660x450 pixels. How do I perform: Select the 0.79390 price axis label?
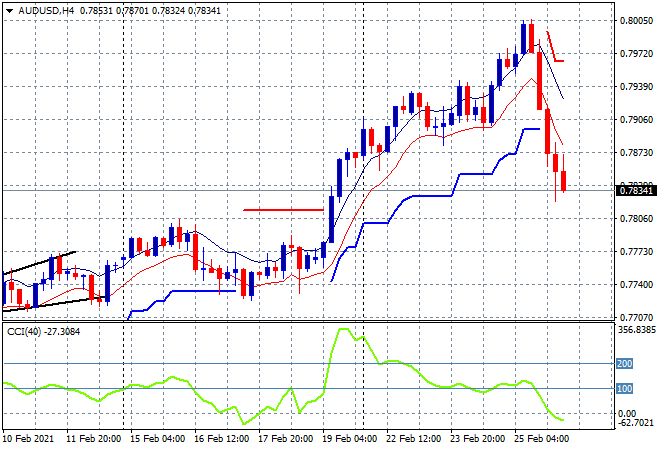pyautogui.click(x=636, y=87)
